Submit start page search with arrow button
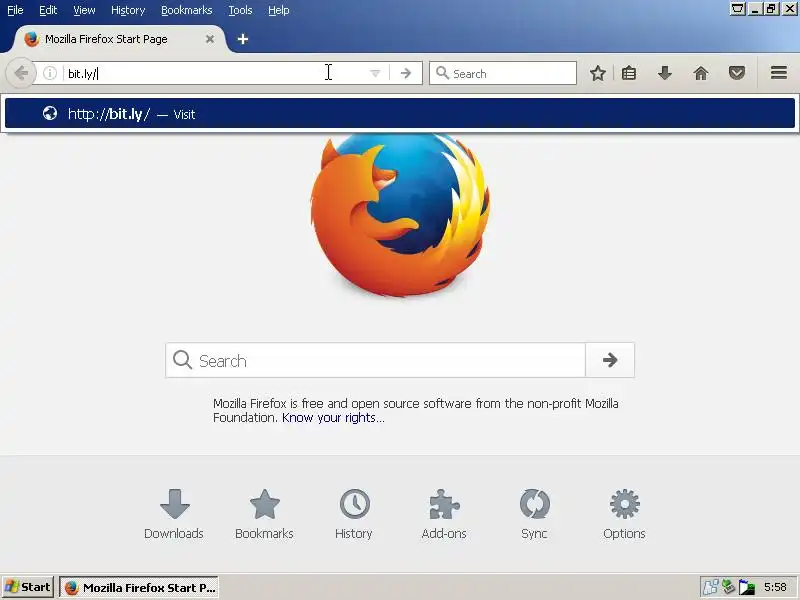The height and width of the screenshot is (600, 800). [610, 360]
